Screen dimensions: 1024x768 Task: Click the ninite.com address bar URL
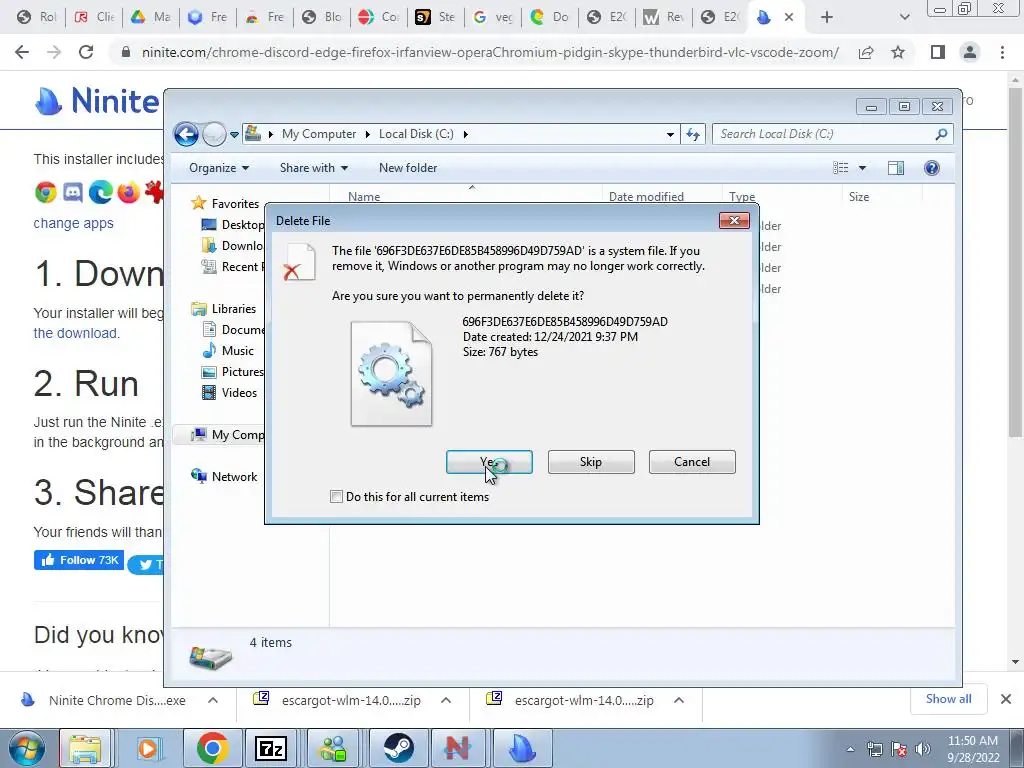pos(490,52)
